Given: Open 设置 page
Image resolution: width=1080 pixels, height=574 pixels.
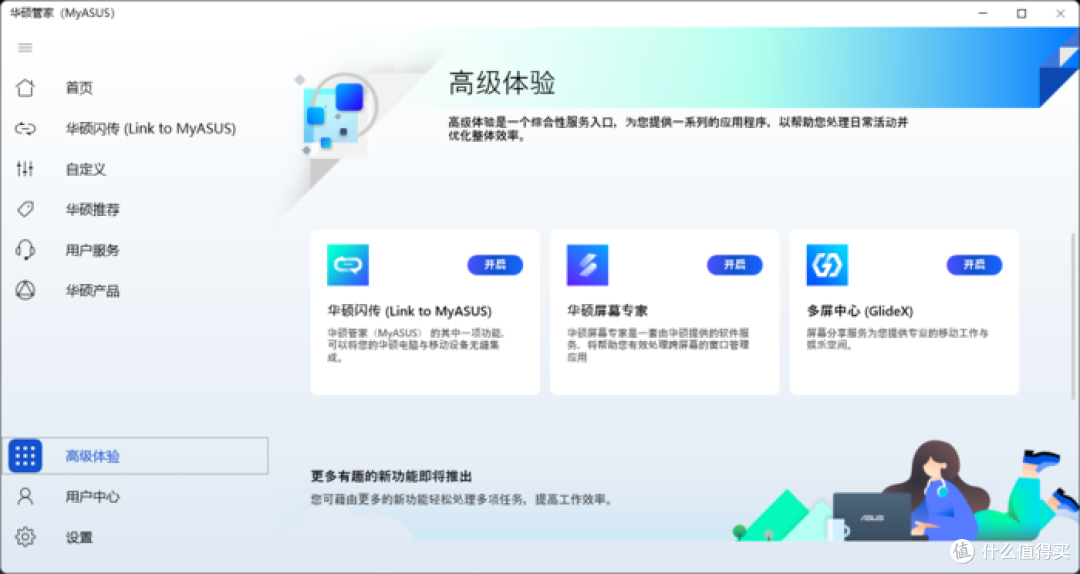Looking at the screenshot, I should pyautogui.click(x=79, y=537).
